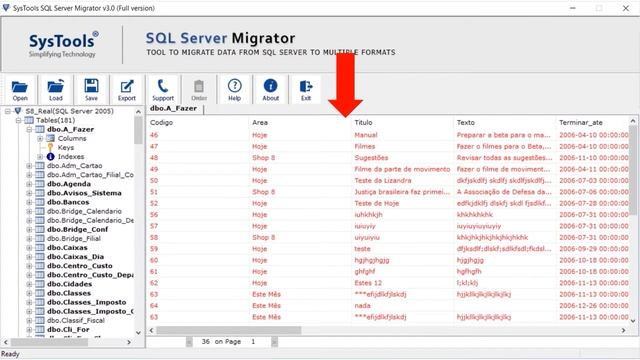Expand the dbo.Caixas table
The height and width of the screenshot is (360, 640).
click(x=29, y=248)
